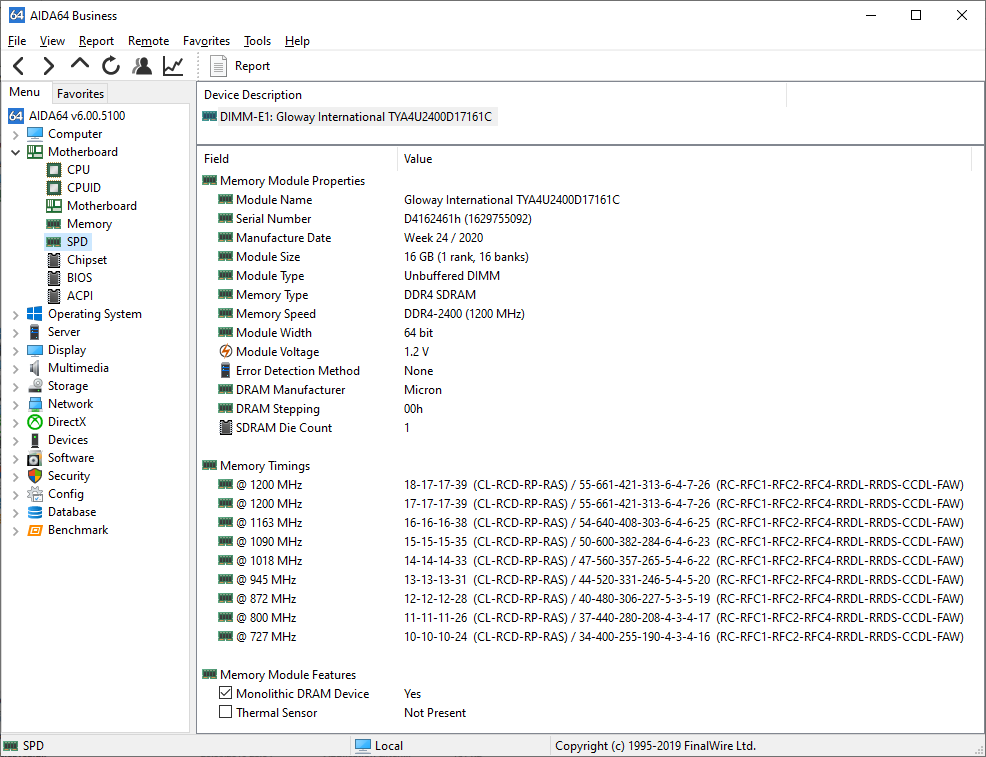986x757 pixels.
Task: Go forward with the right arrow toolbar icon
Action: (48, 66)
